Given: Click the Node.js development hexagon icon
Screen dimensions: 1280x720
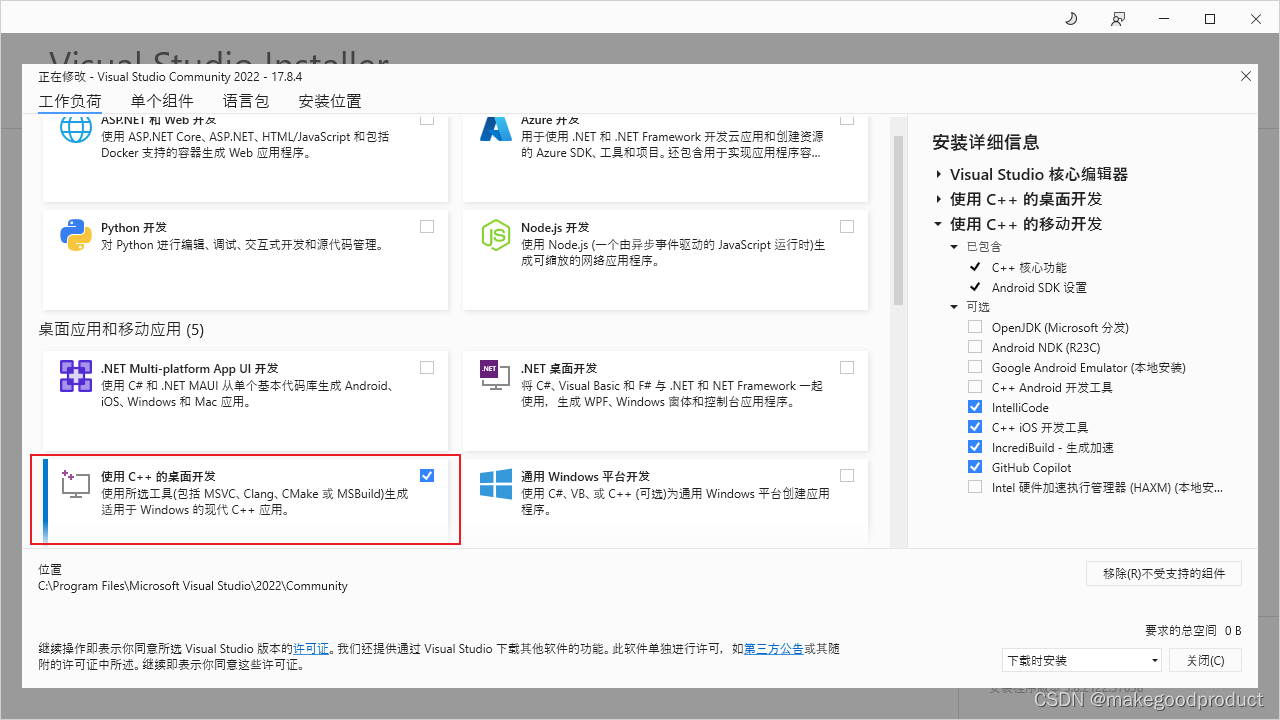Looking at the screenshot, I should click(x=496, y=235).
